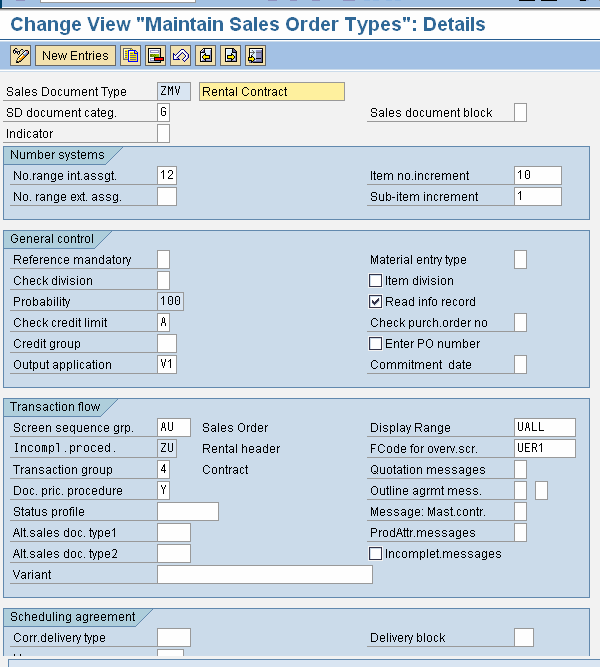Click the Copy As toolbar icon

coord(130,56)
